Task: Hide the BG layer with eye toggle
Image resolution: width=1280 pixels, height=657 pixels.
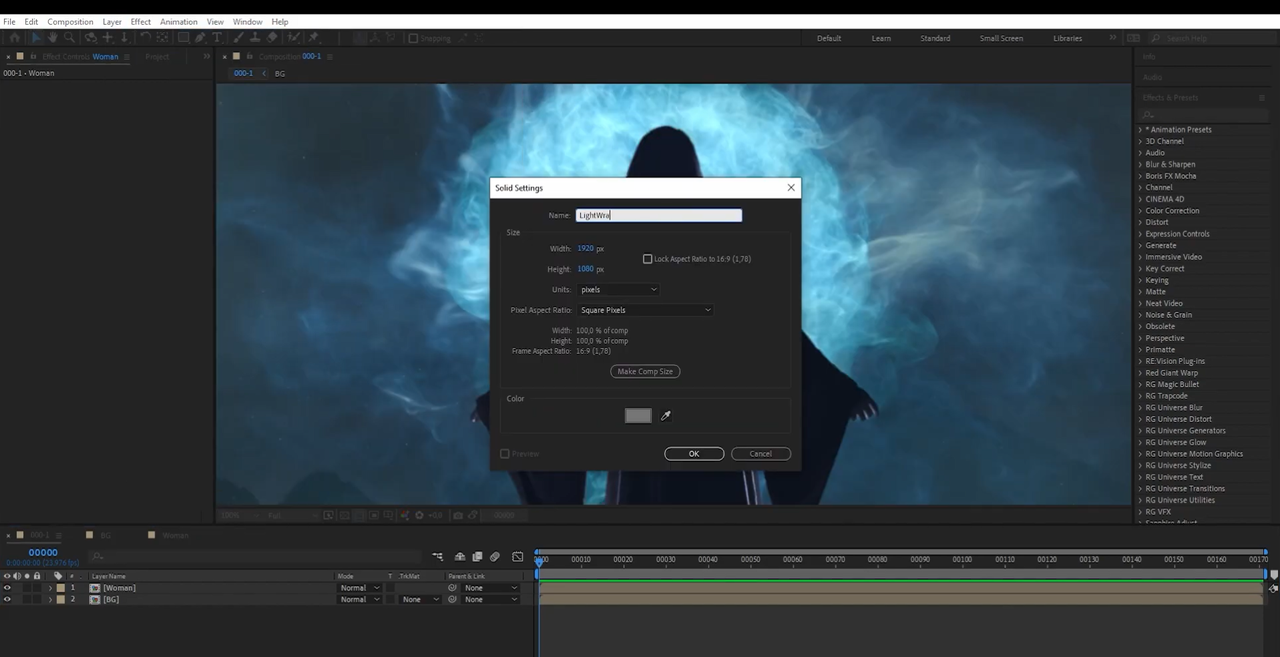Action: (7, 599)
